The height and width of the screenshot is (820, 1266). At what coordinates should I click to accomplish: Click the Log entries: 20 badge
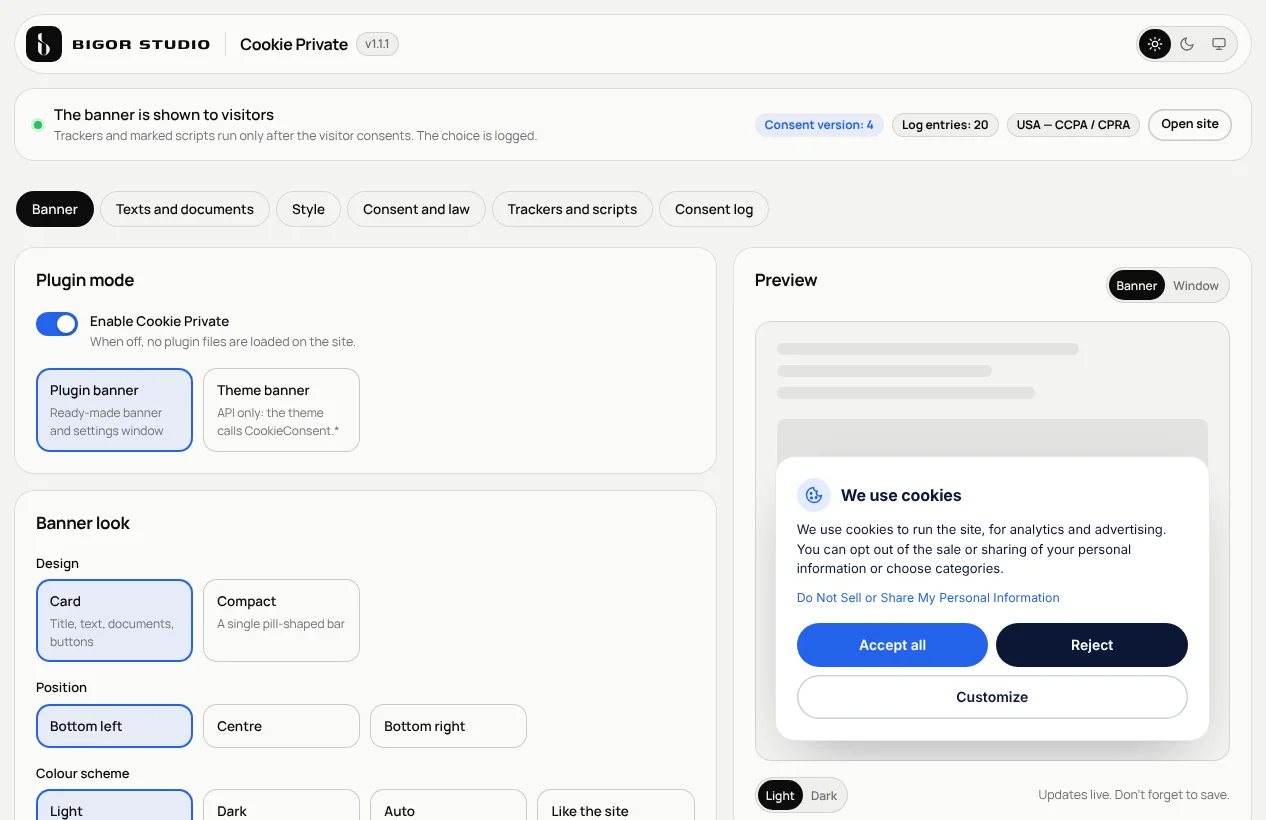point(945,125)
